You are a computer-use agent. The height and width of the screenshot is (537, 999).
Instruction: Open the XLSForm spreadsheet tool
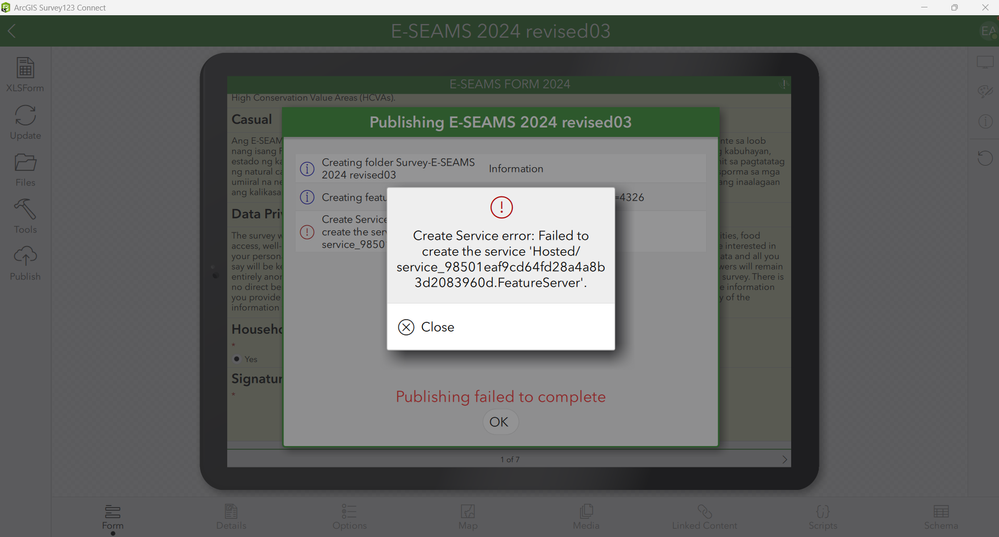pos(25,74)
